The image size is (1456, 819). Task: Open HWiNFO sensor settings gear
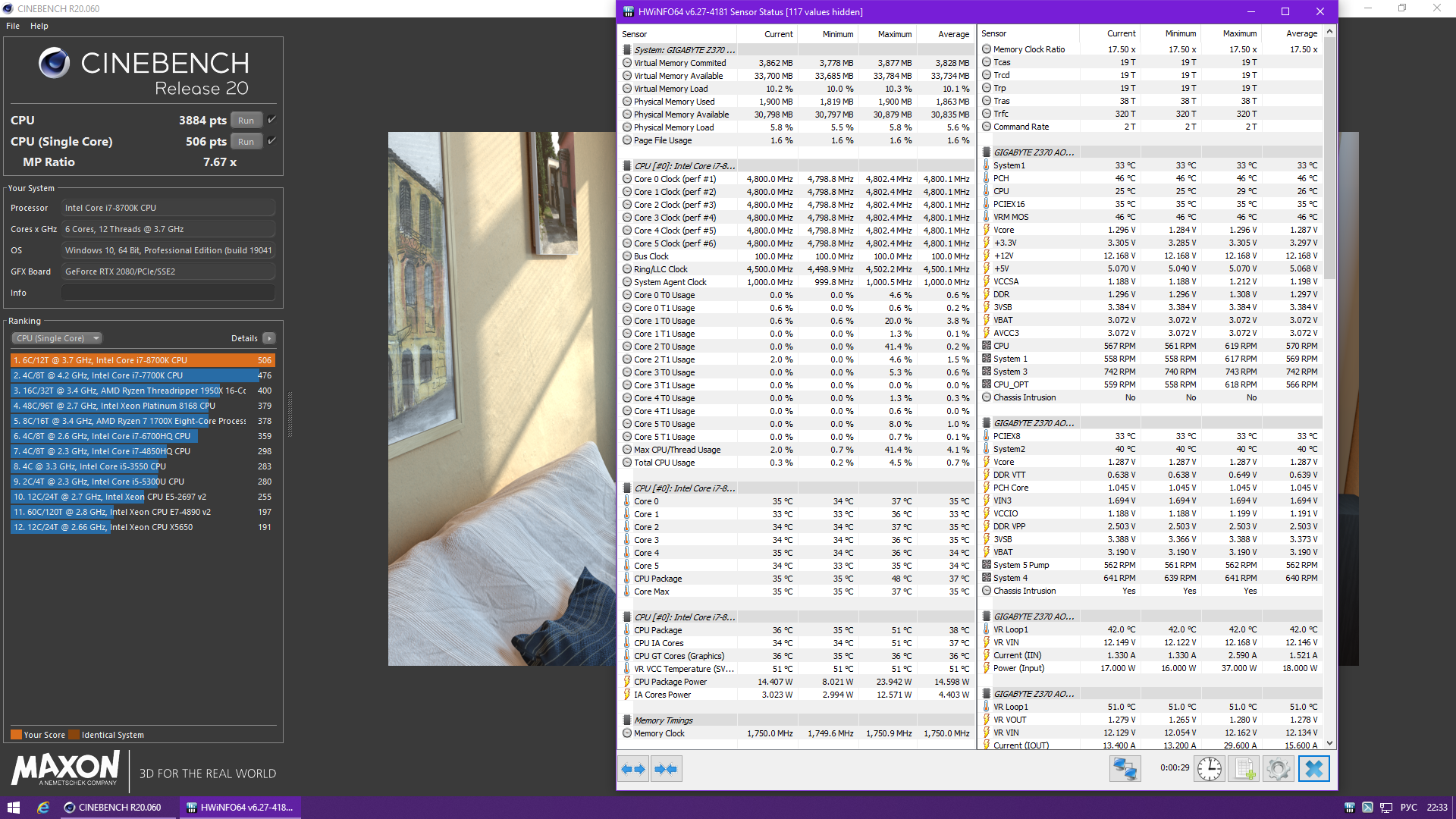click(x=1278, y=769)
